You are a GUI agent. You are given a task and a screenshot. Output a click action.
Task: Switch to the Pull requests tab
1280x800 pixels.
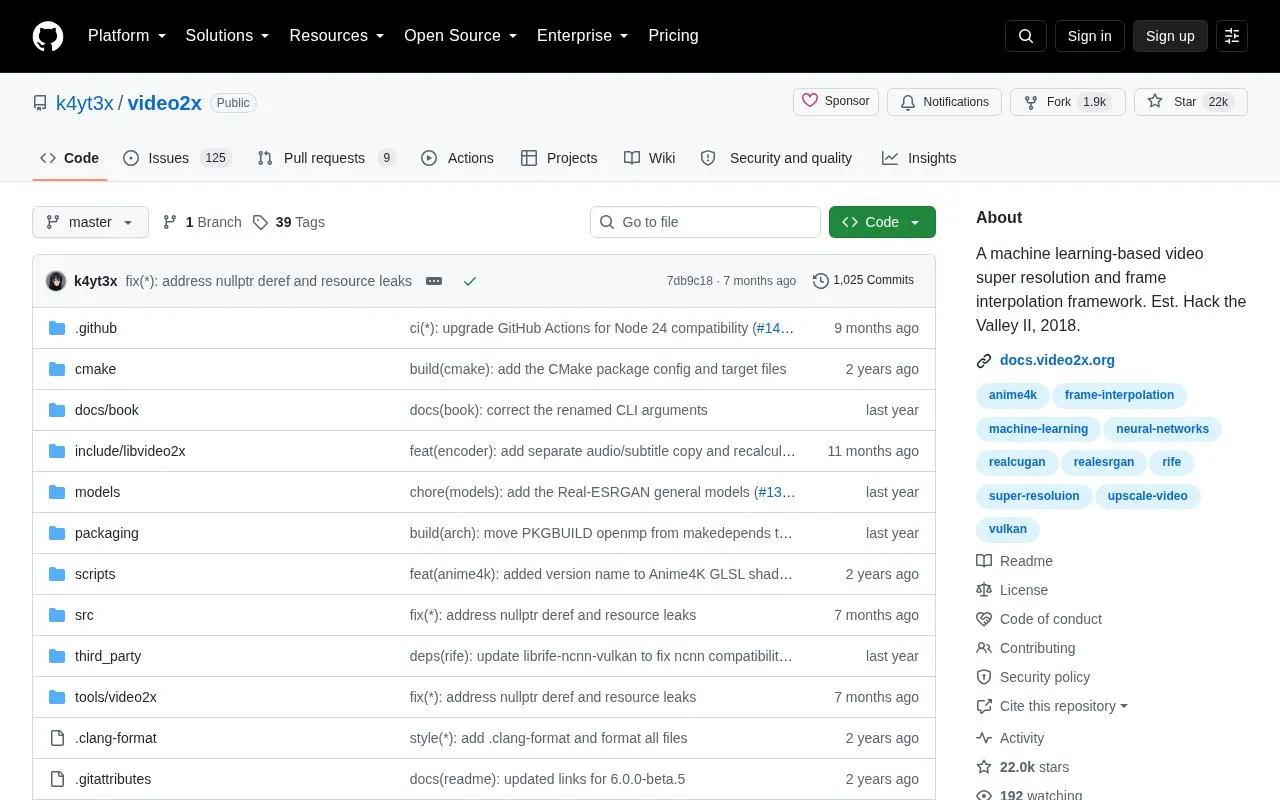pos(326,158)
